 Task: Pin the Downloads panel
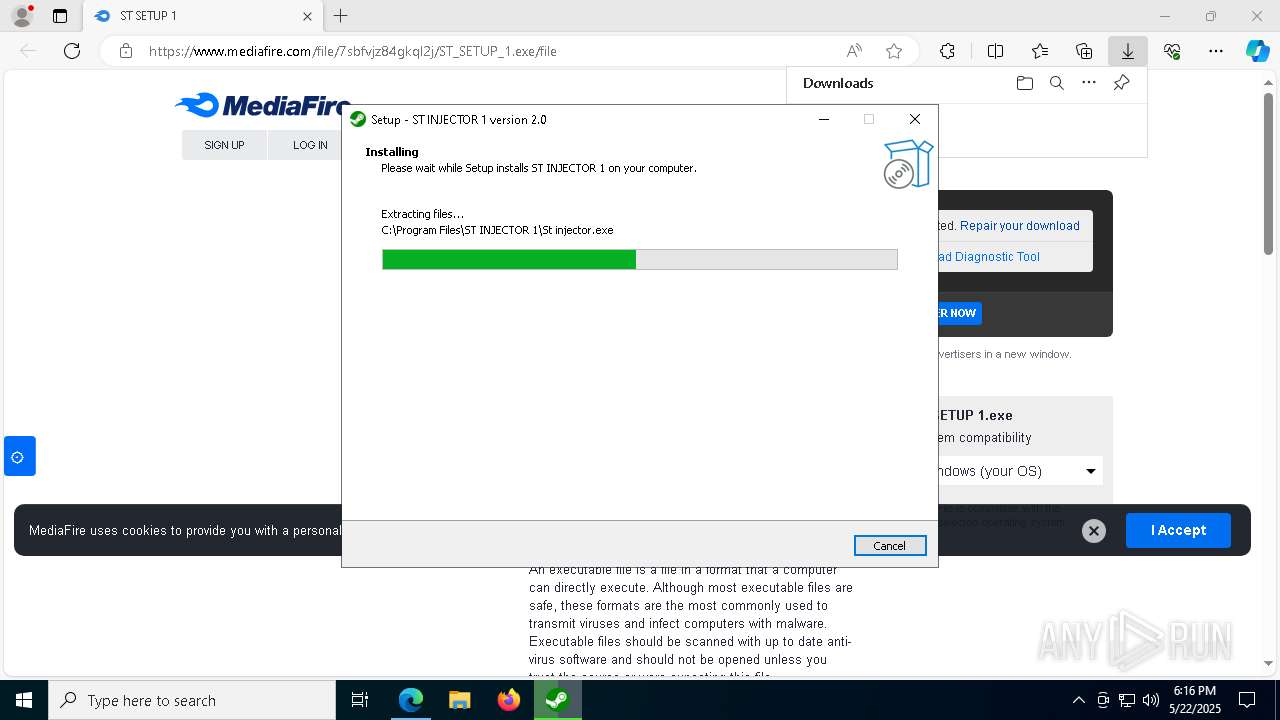pos(1121,83)
